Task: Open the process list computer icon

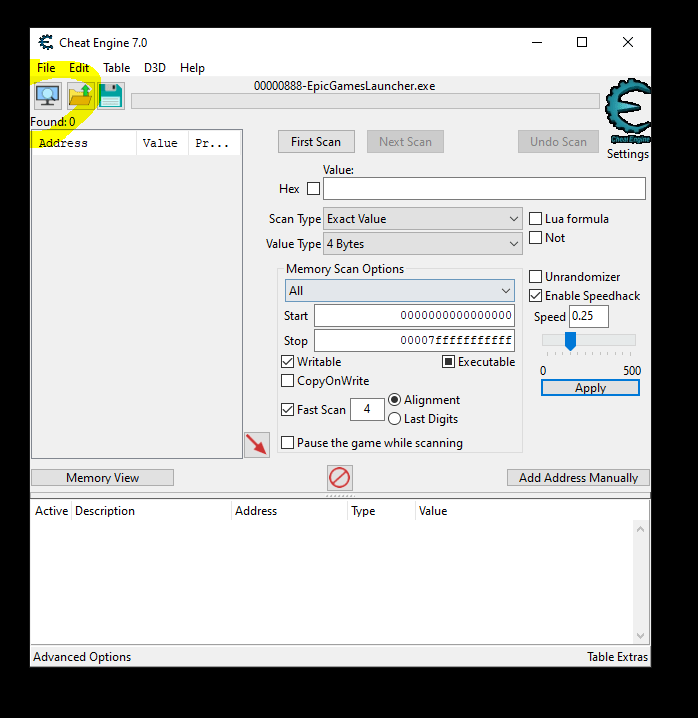Action: pos(48,96)
